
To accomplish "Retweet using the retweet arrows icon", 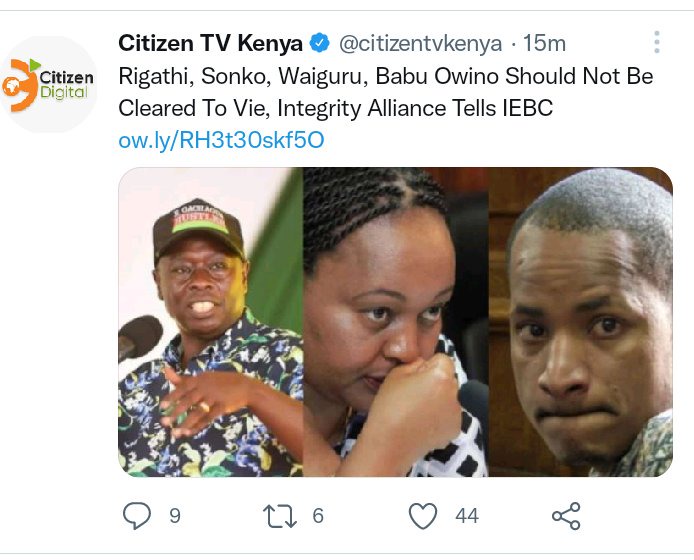I will click(280, 516).
